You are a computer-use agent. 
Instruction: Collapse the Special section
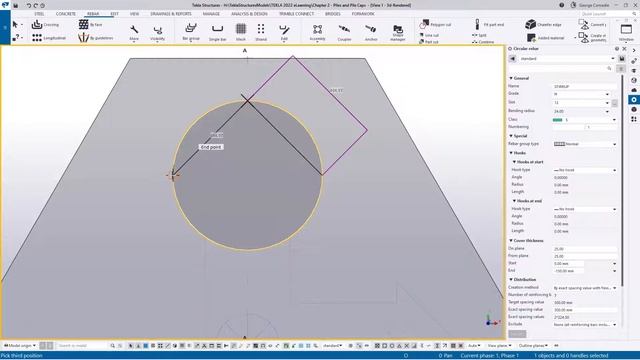511,136
